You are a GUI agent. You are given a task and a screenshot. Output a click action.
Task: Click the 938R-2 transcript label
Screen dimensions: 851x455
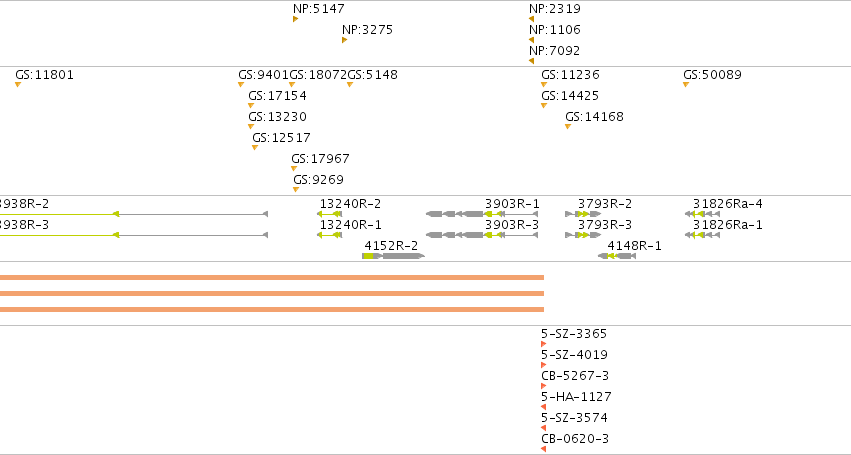[24, 204]
